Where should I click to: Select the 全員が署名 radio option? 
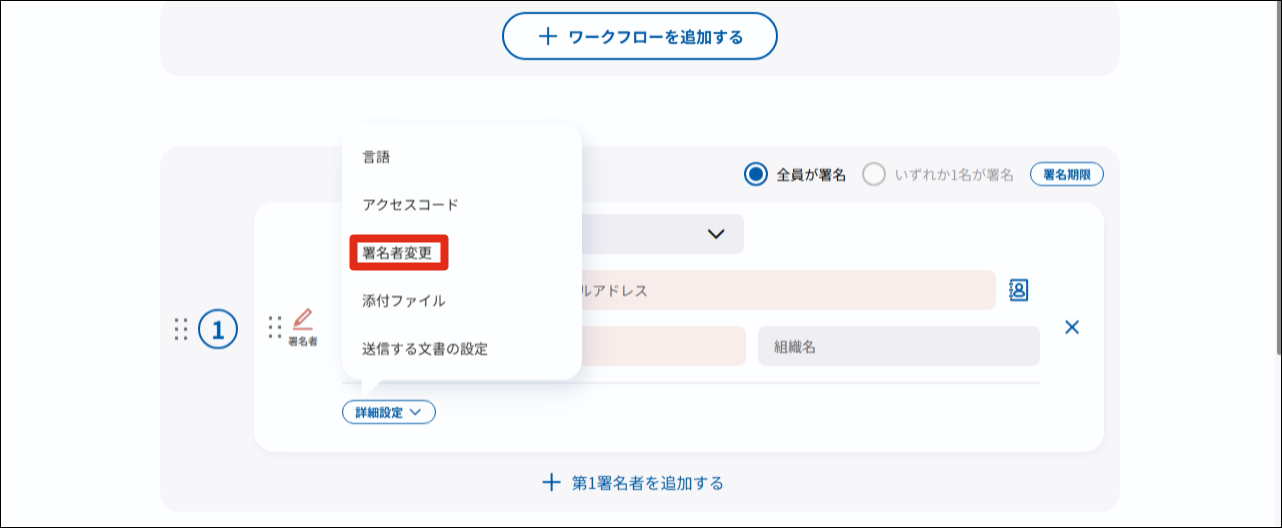(x=756, y=175)
